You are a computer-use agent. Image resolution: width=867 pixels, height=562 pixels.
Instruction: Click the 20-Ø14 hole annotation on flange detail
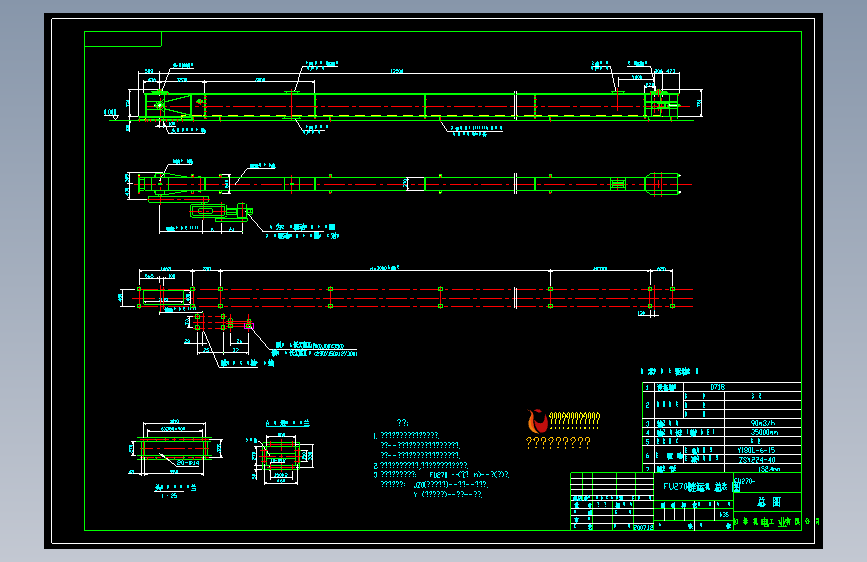(x=188, y=463)
